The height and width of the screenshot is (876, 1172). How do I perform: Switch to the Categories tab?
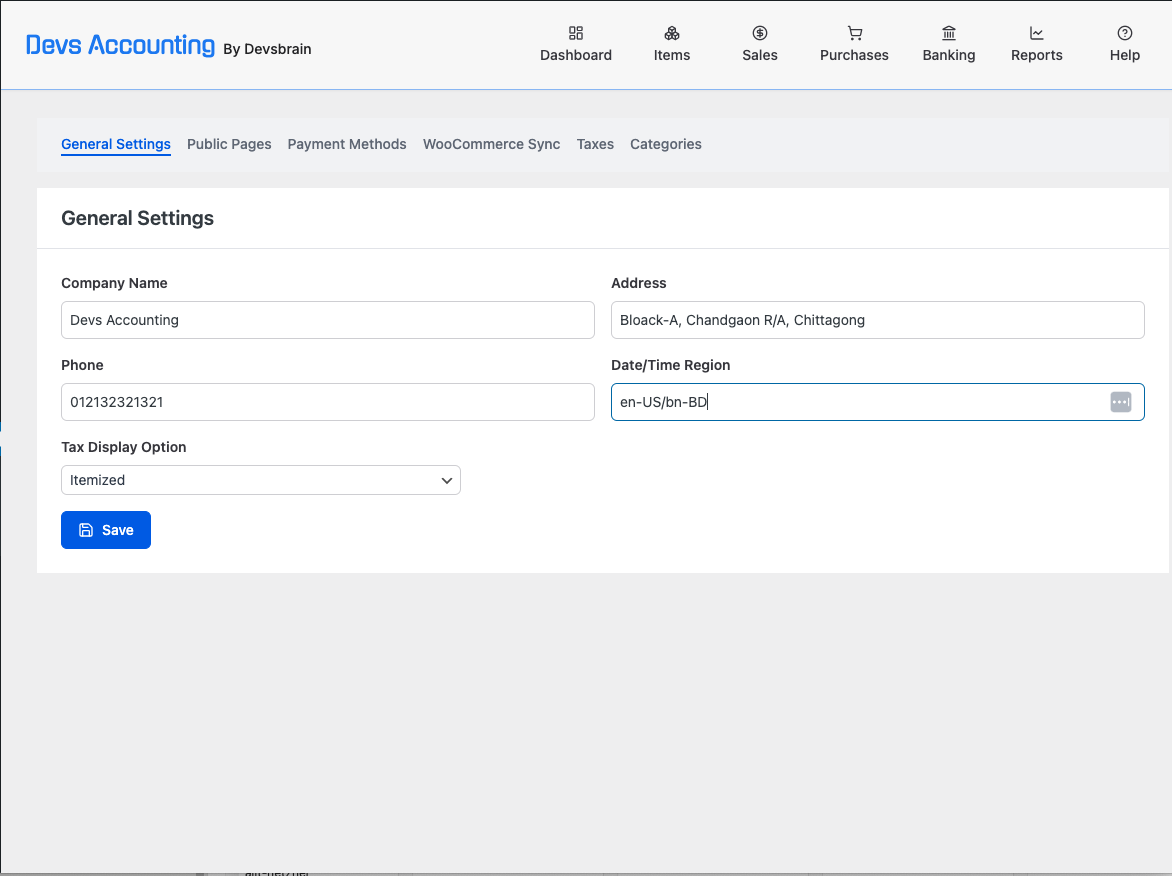[665, 144]
